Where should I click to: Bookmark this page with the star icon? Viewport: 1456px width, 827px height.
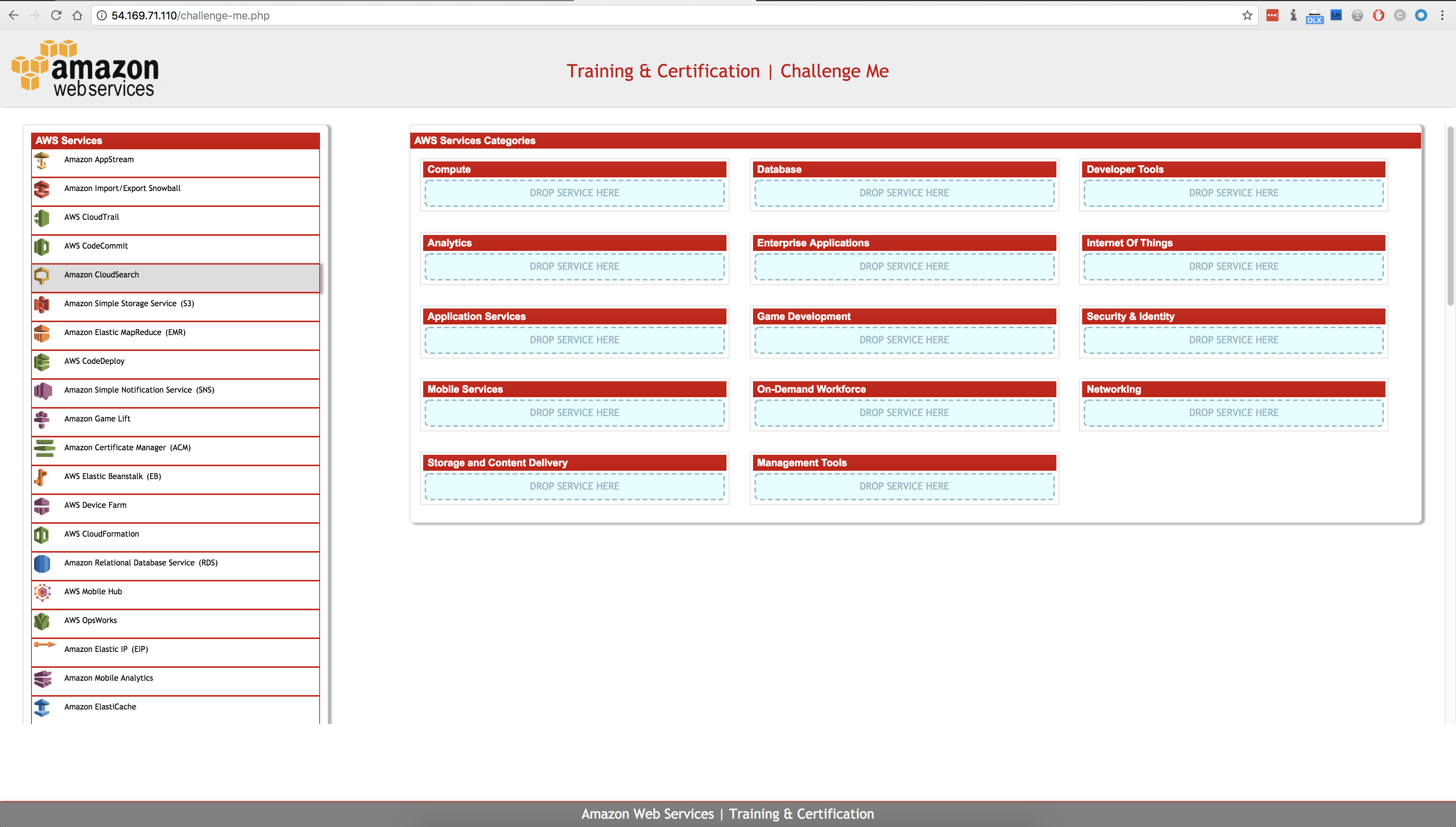(x=1247, y=15)
